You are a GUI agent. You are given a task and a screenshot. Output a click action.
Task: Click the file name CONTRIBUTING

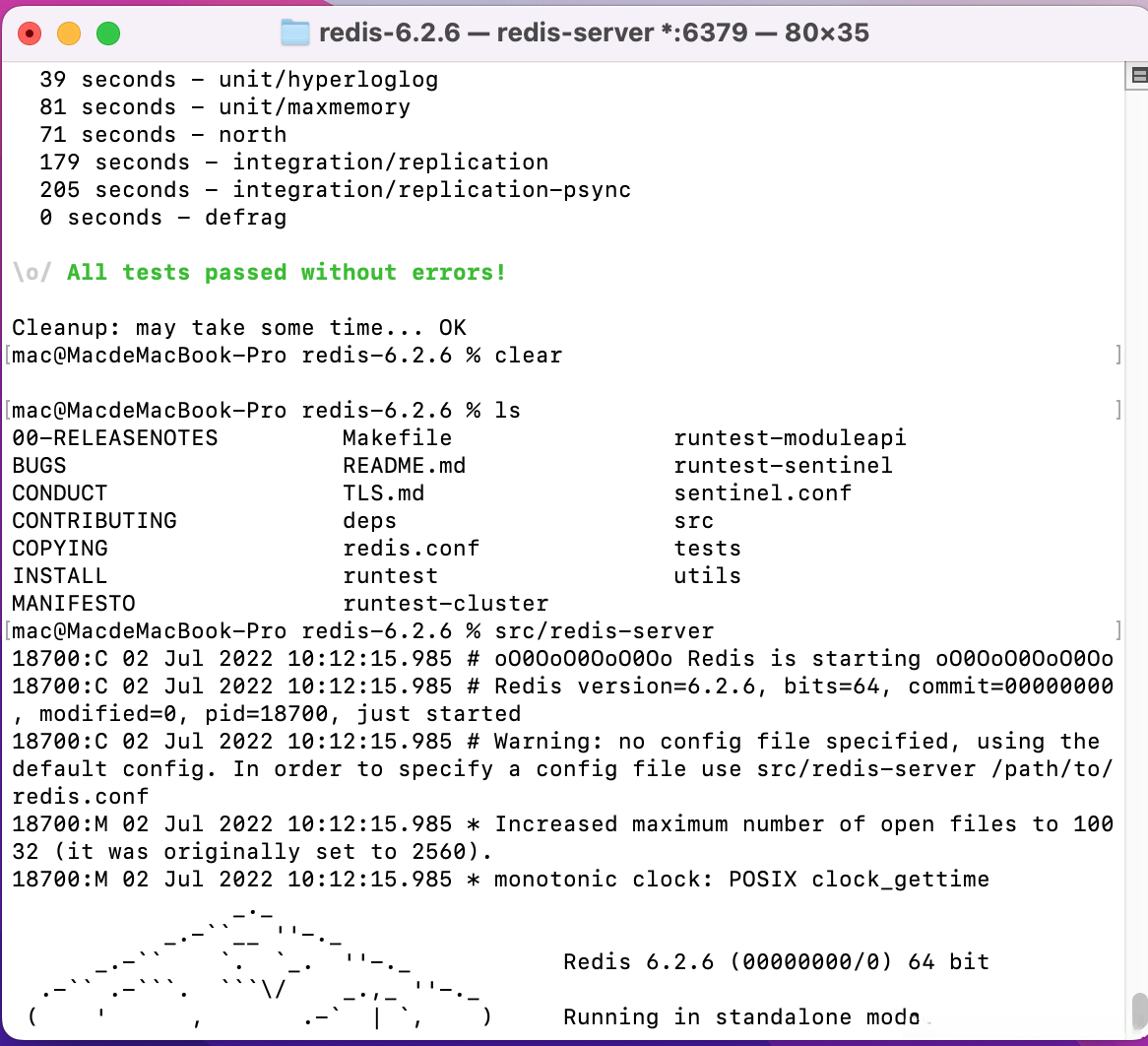point(94,521)
